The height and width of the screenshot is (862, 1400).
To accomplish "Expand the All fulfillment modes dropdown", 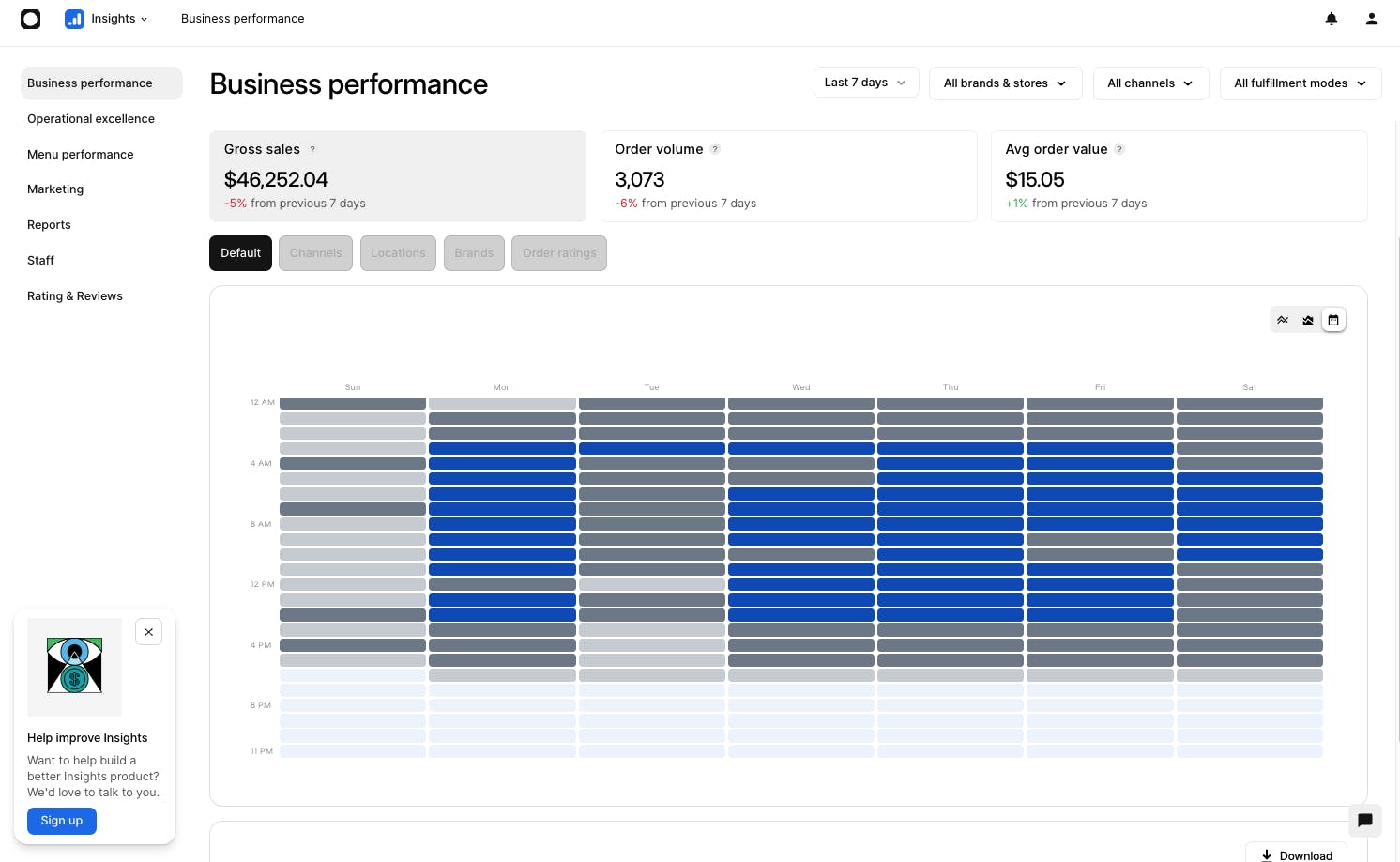I will coord(1300,83).
